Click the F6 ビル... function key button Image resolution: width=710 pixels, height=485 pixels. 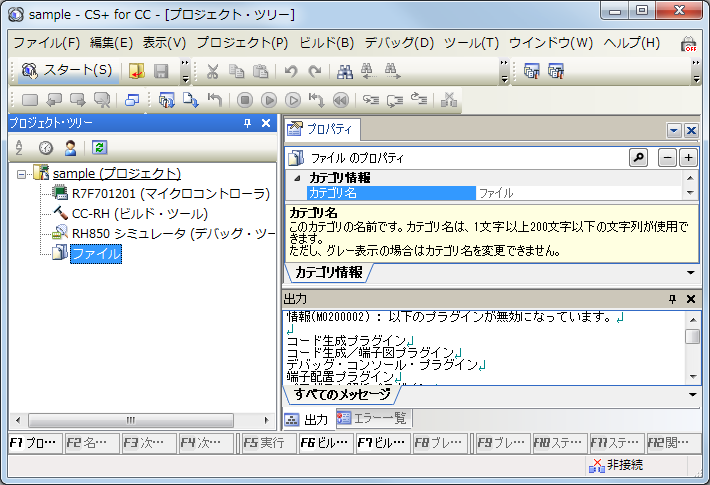325,442
